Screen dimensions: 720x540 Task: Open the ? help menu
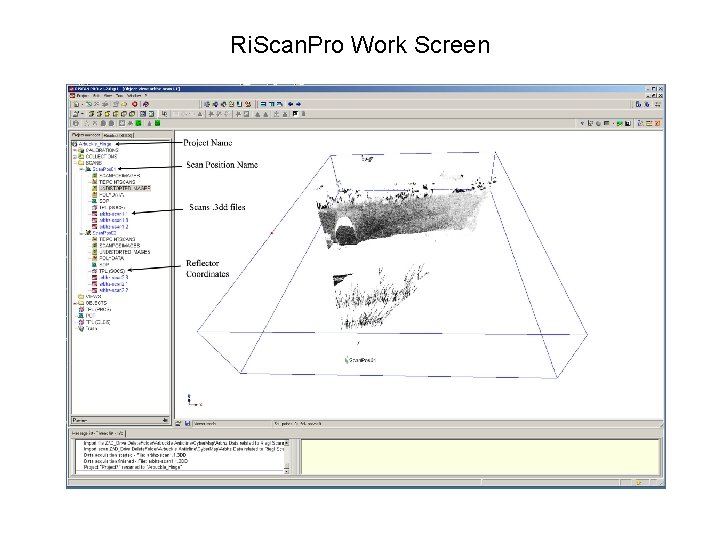[146, 96]
